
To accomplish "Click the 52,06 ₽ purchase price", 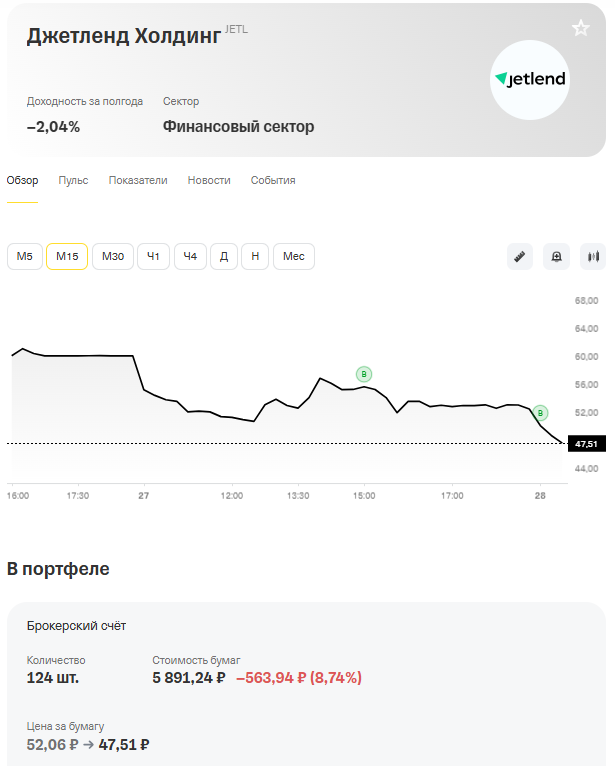I will [52, 745].
